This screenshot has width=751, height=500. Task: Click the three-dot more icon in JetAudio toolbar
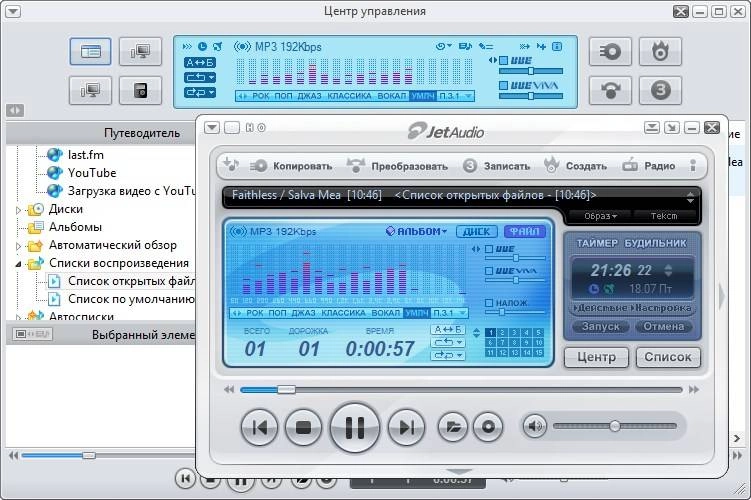(x=693, y=165)
